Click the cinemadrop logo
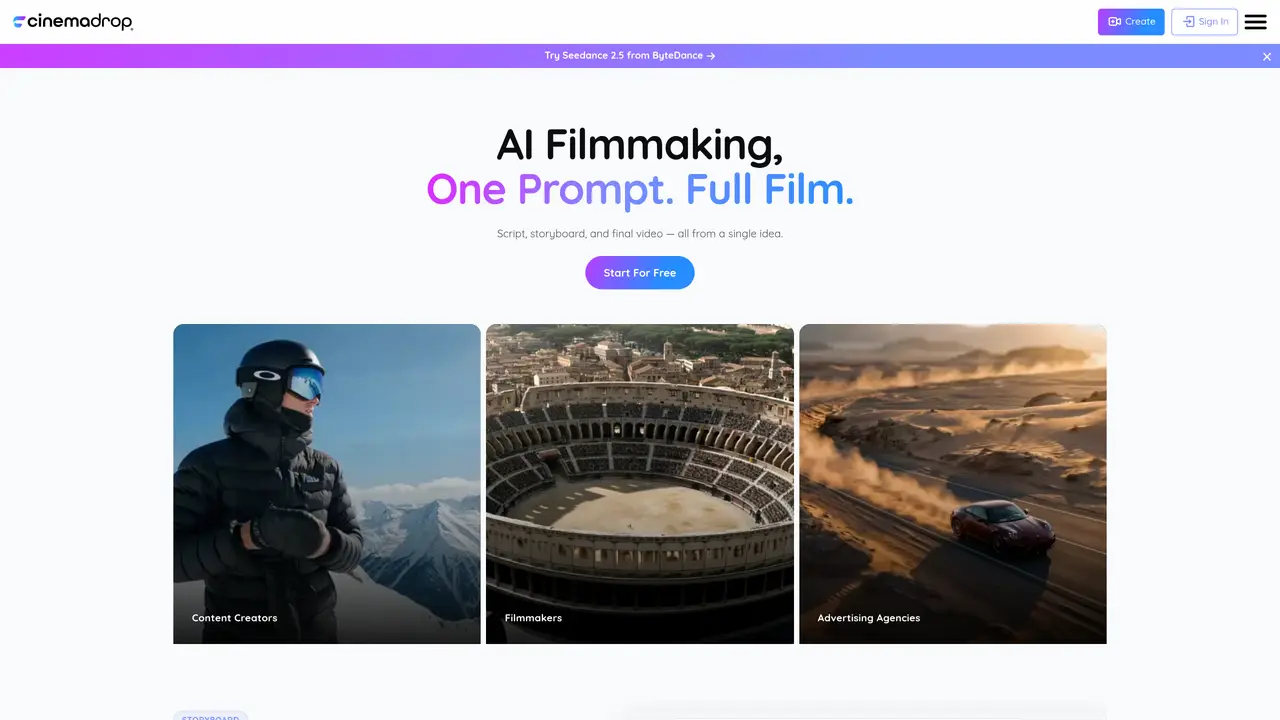The width and height of the screenshot is (1280, 720). coord(73,22)
